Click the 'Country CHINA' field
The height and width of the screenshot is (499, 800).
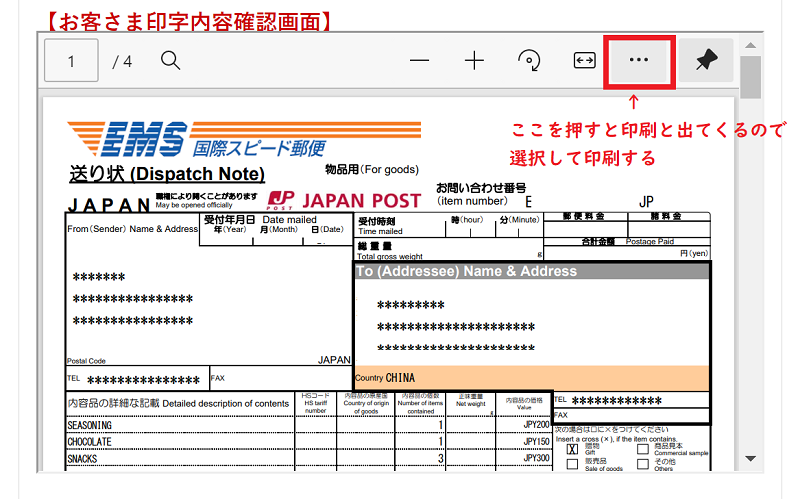pyautogui.click(x=532, y=378)
